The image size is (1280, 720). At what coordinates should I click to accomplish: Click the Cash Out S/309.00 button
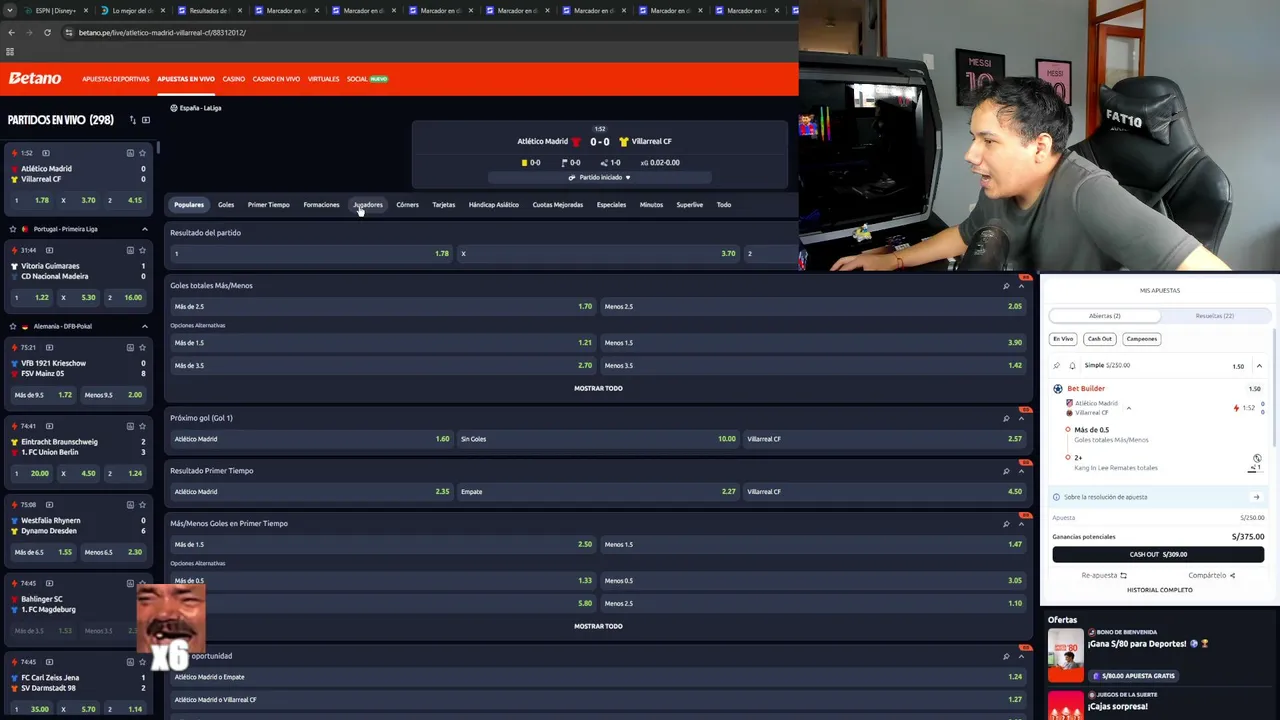point(1158,554)
